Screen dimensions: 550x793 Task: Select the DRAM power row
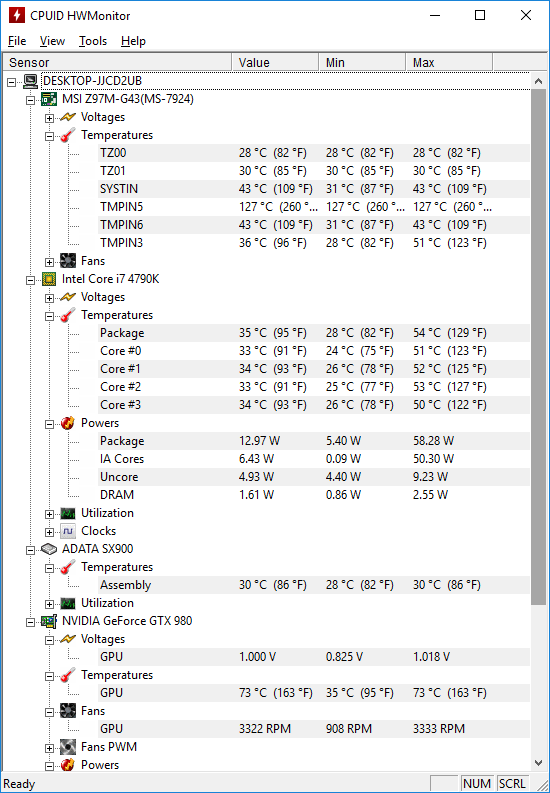[313, 495]
